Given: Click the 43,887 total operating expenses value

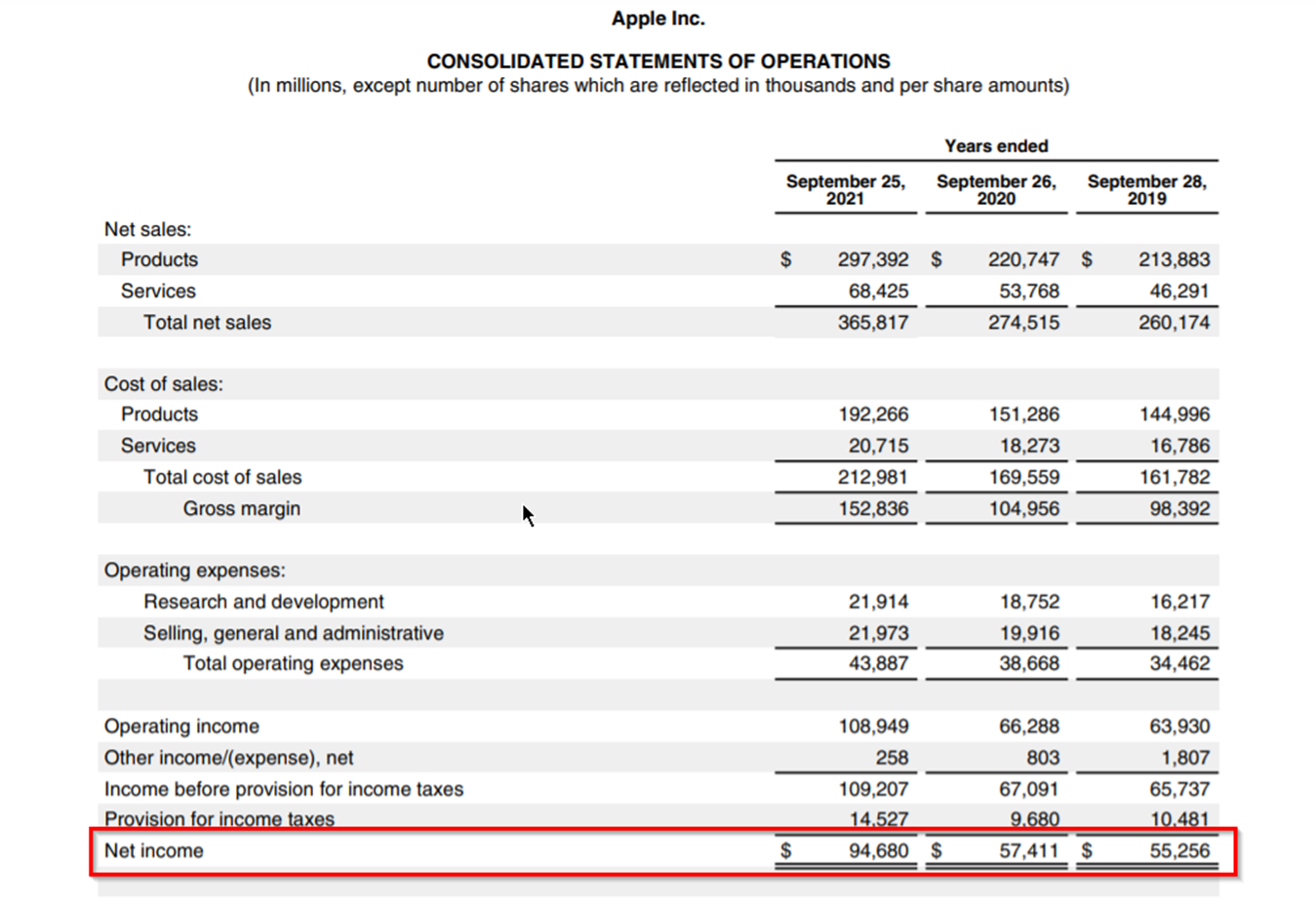Looking at the screenshot, I should point(878,663).
